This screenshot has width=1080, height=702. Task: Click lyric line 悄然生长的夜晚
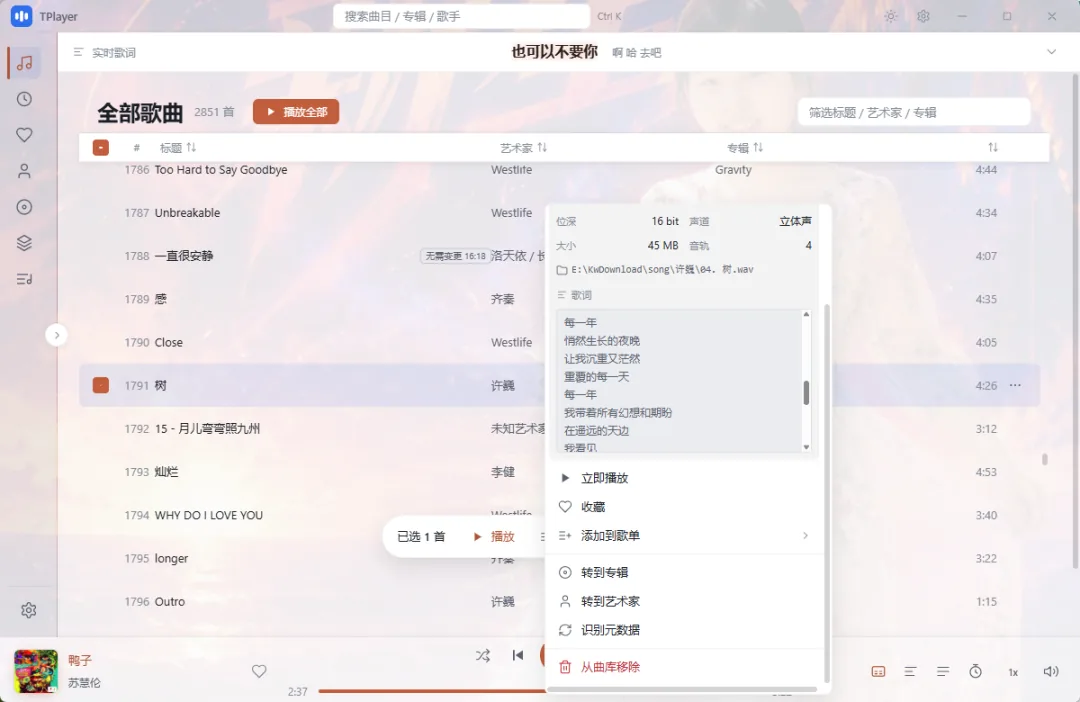point(602,340)
